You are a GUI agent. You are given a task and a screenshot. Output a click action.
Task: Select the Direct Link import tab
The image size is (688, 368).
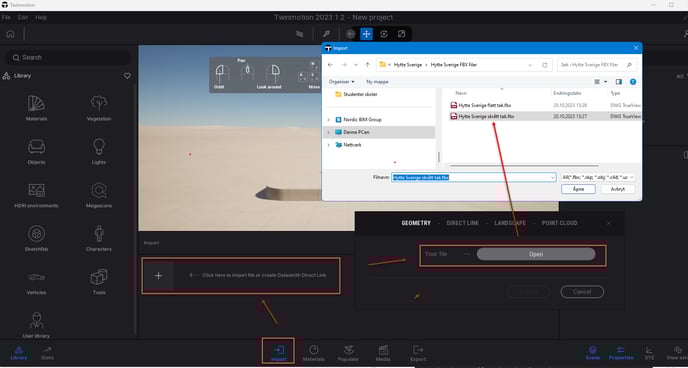pyautogui.click(x=462, y=223)
